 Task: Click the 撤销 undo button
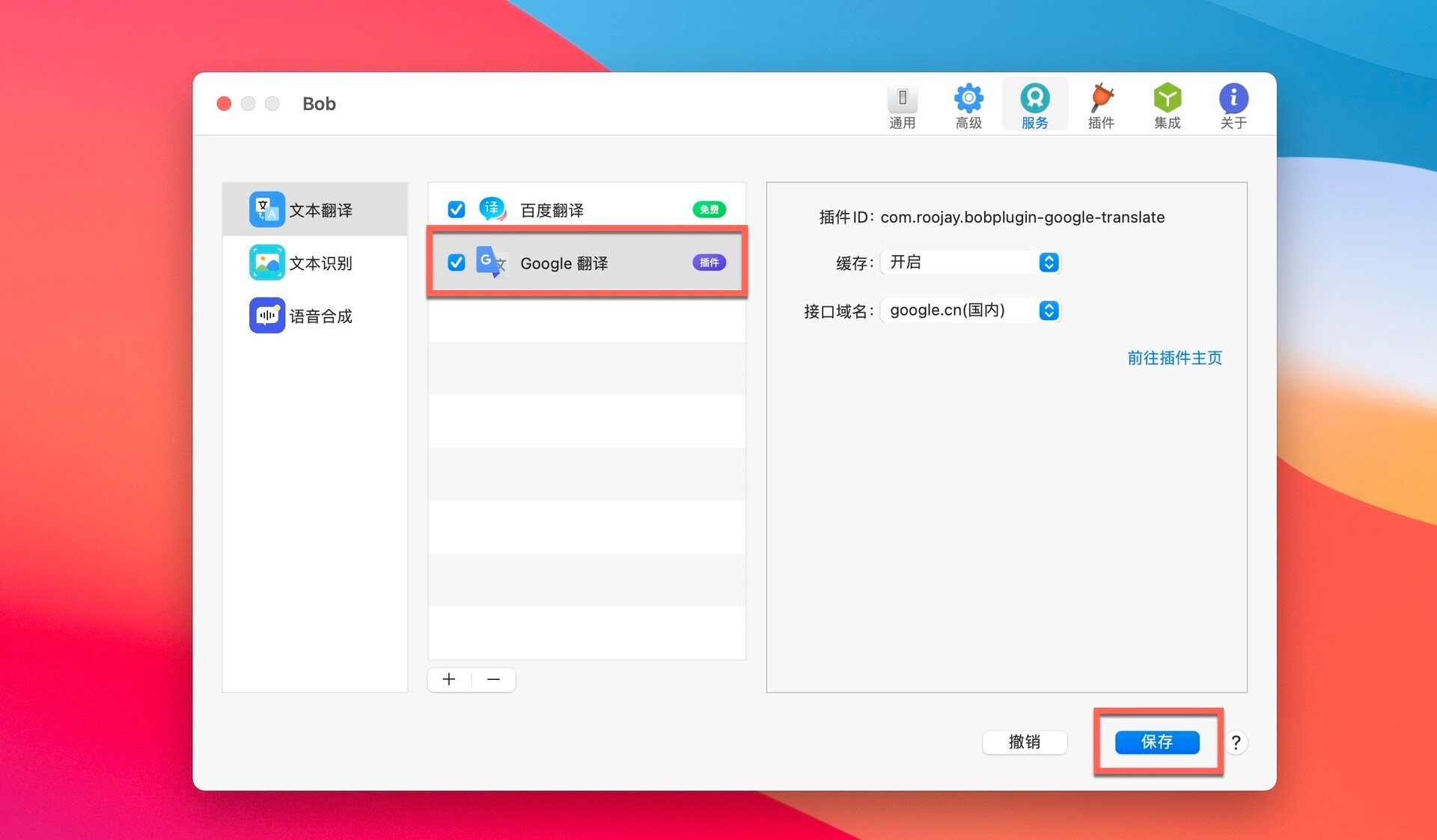[x=1024, y=742]
